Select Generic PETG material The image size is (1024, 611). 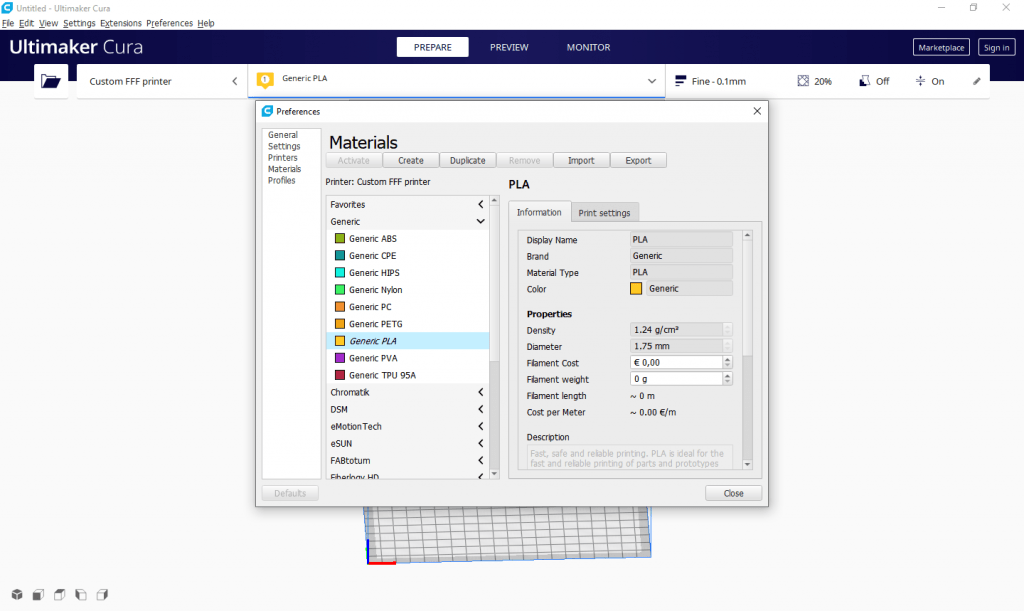click(408, 324)
